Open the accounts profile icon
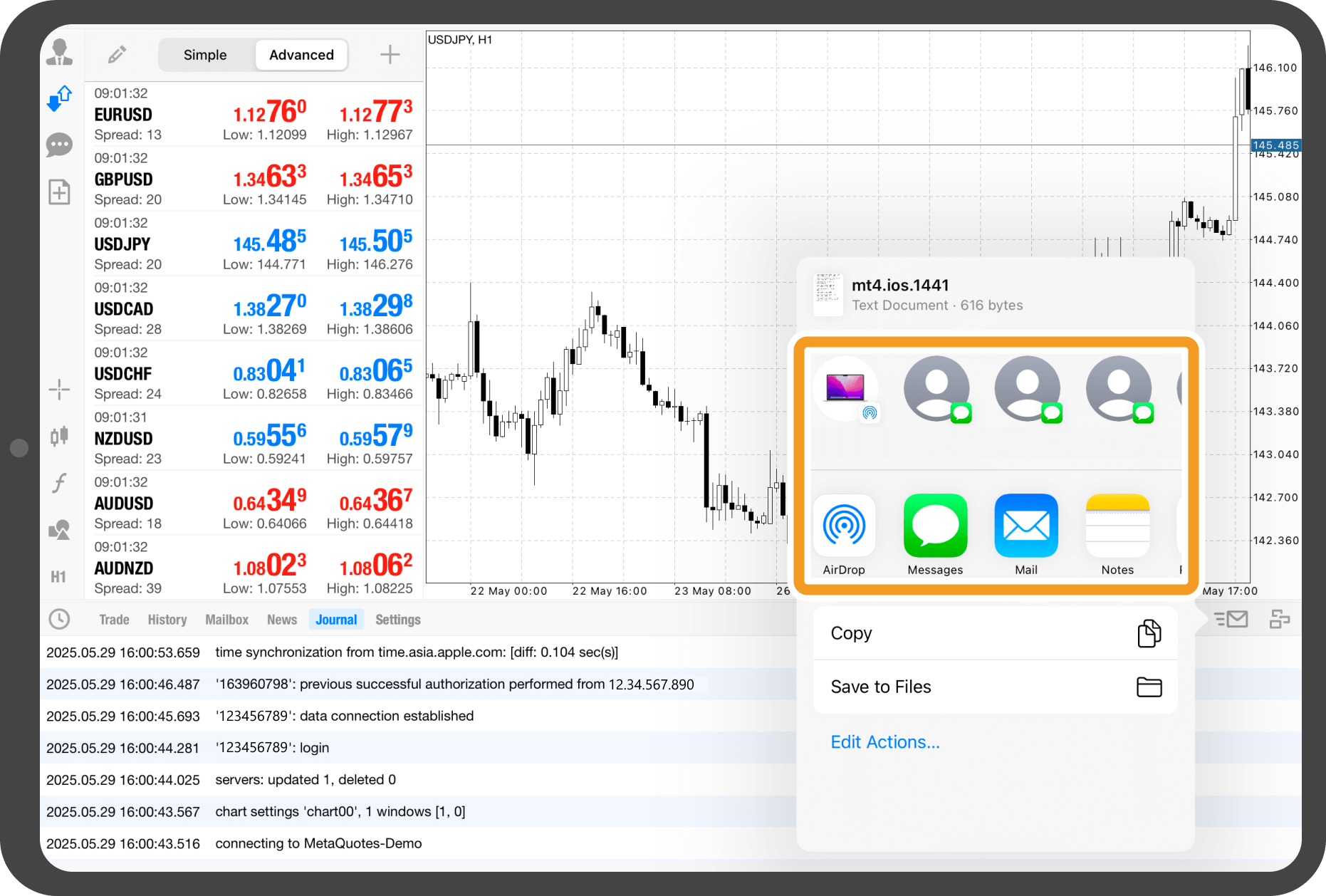 (x=59, y=53)
